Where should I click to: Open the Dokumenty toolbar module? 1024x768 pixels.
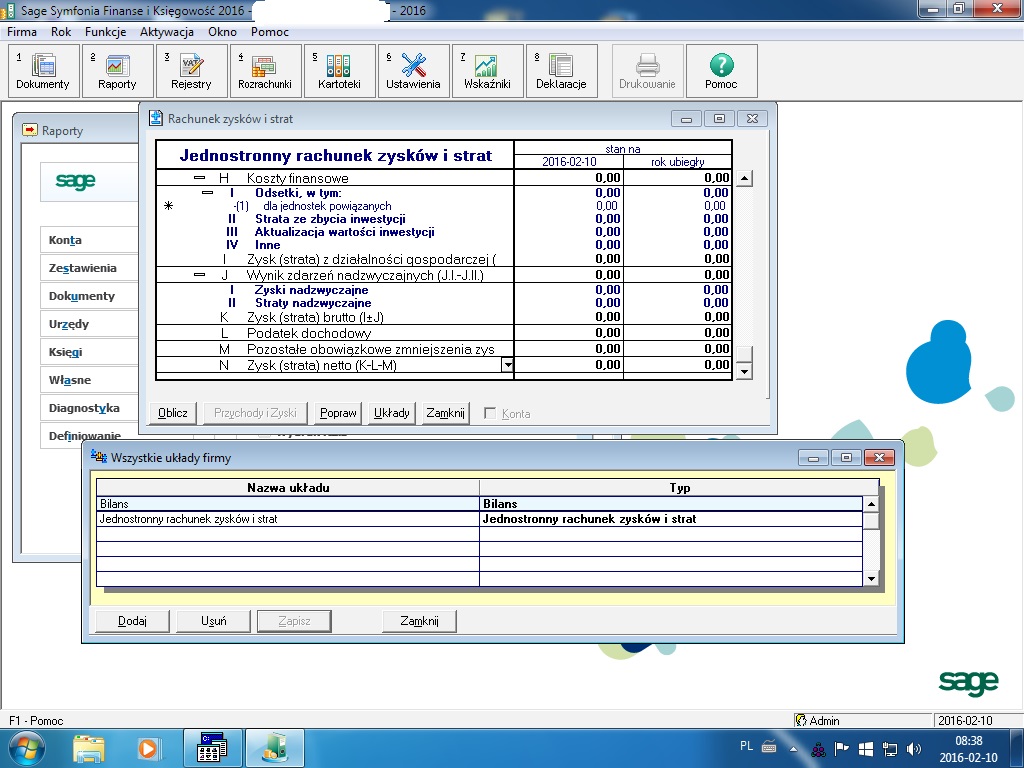[x=43, y=71]
